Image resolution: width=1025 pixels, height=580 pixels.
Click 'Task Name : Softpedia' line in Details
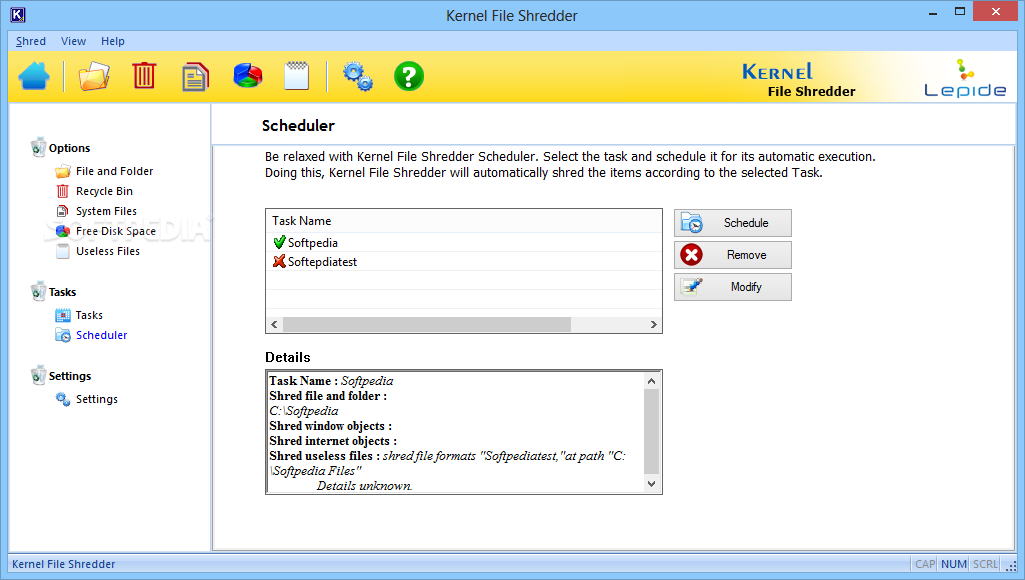pos(331,381)
